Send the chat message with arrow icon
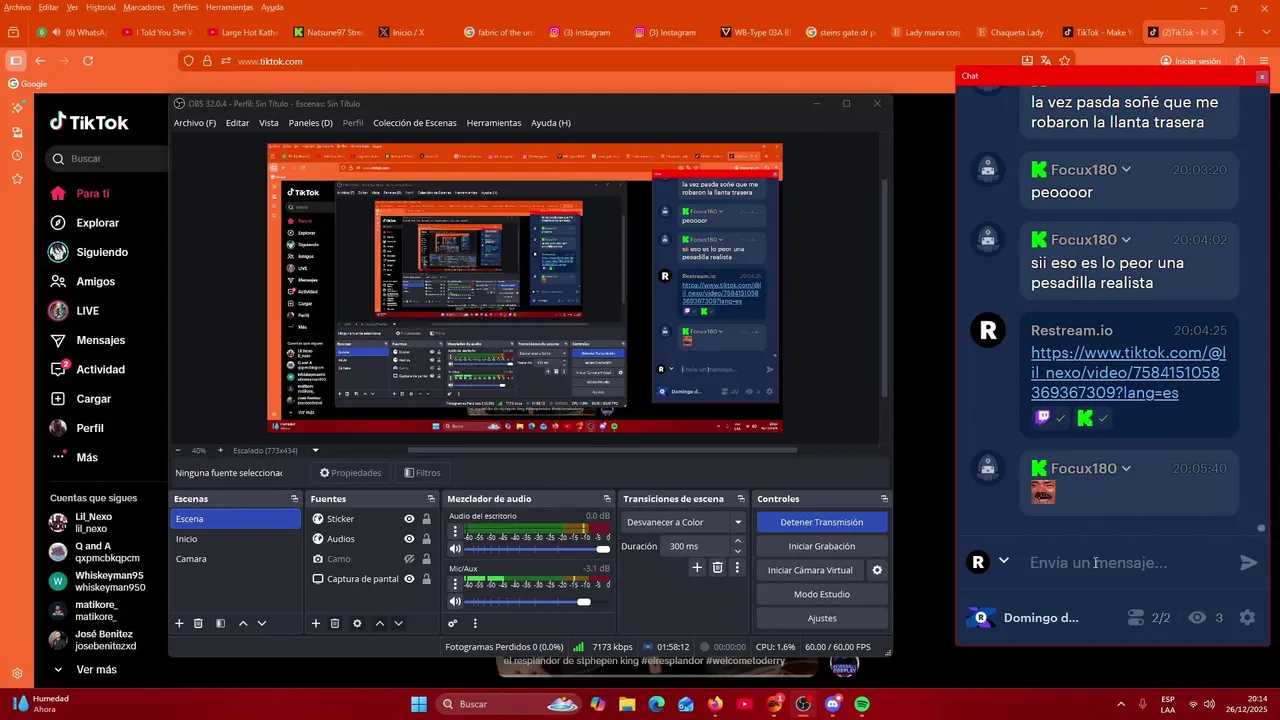 (1249, 563)
